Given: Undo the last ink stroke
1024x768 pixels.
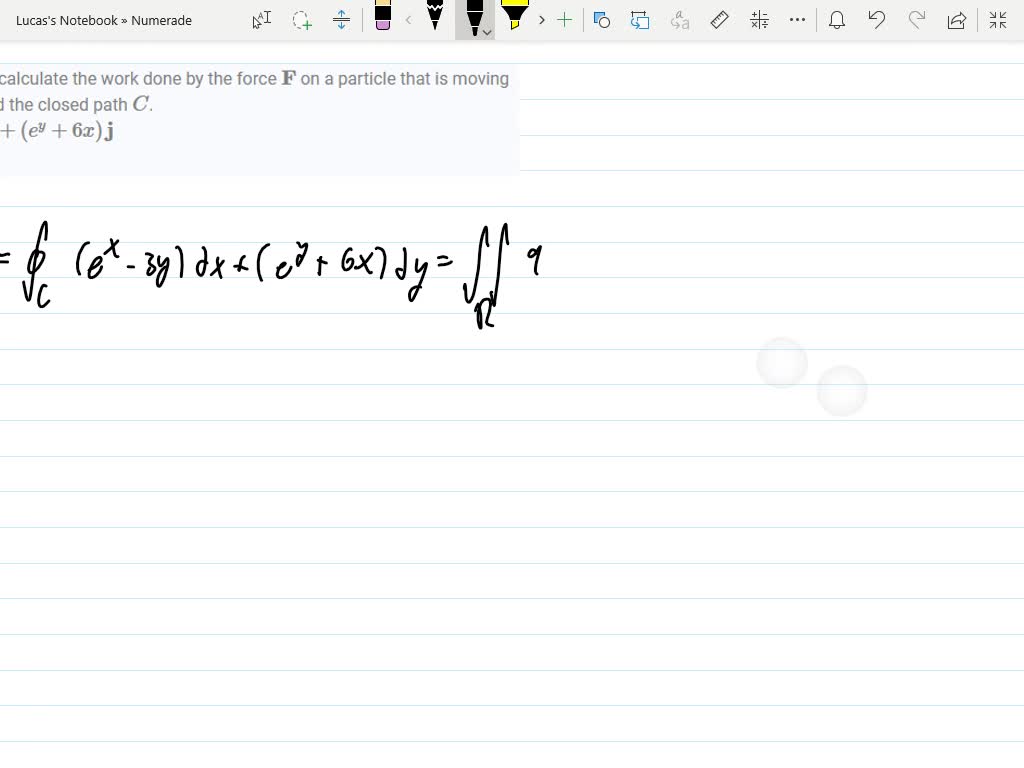Looking at the screenshot, I should (876, 20).
